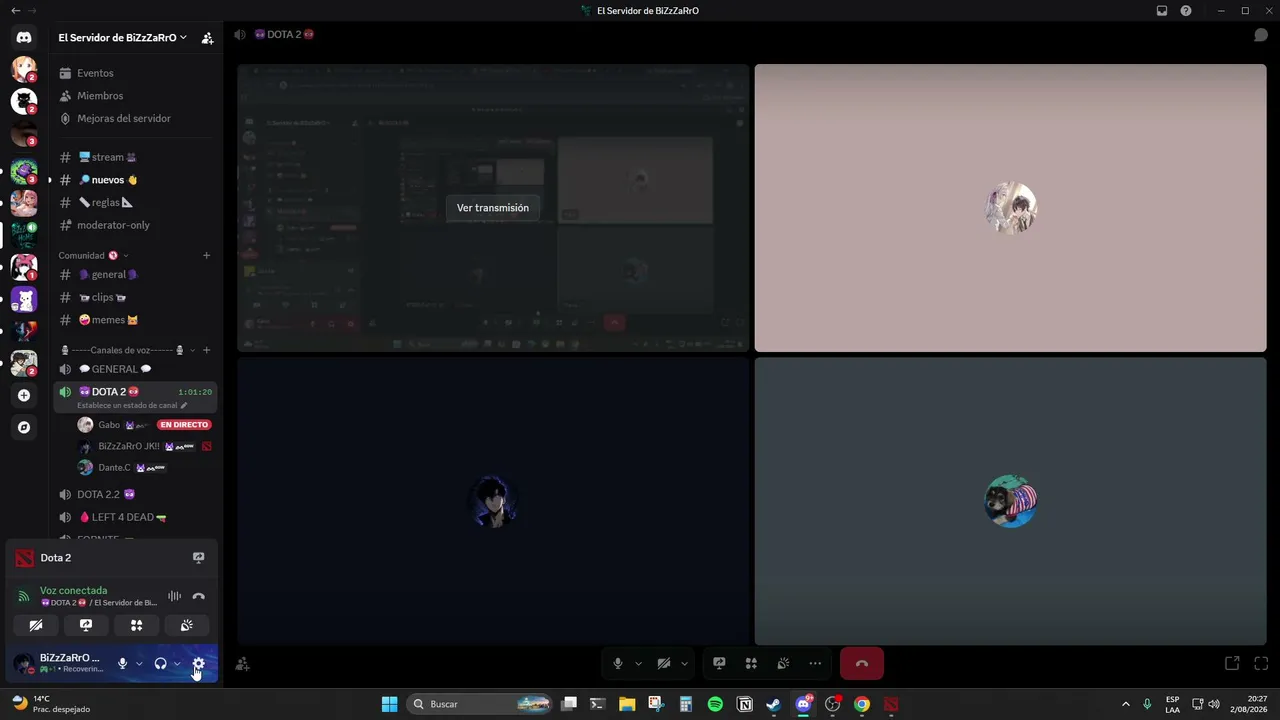Open the memes channel

[x=135, y=320]
